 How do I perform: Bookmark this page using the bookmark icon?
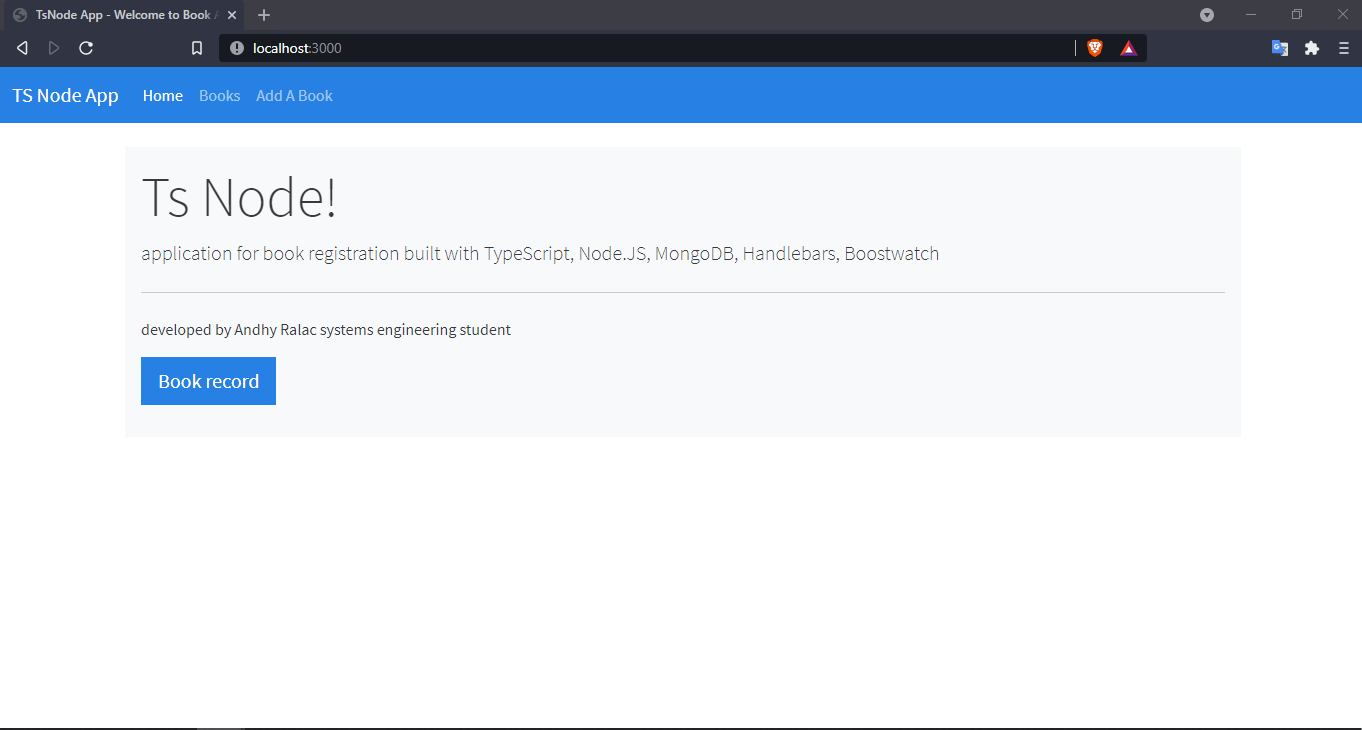coord(197,48)
